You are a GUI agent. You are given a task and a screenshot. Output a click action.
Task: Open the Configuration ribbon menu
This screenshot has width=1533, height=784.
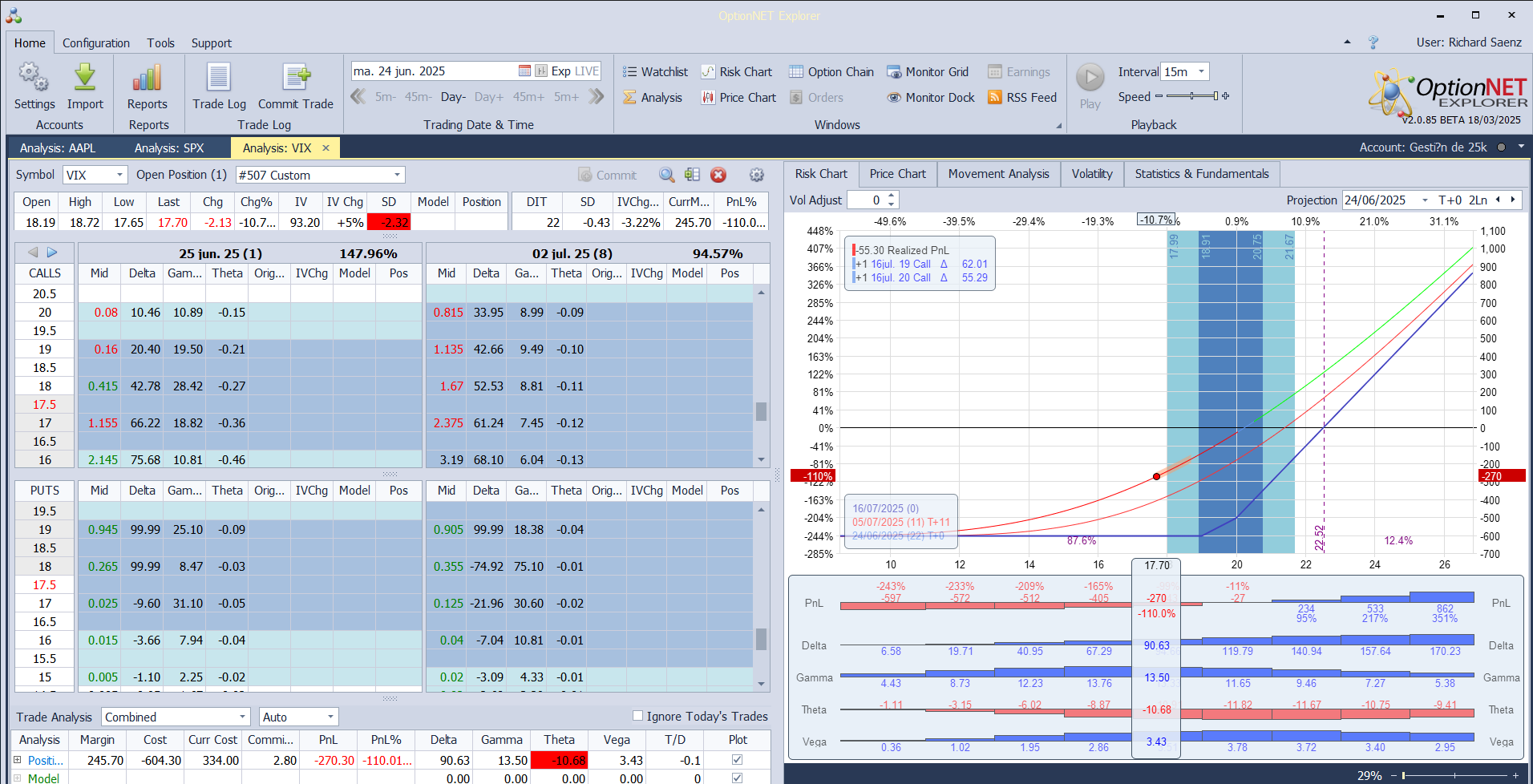point(96,43)
